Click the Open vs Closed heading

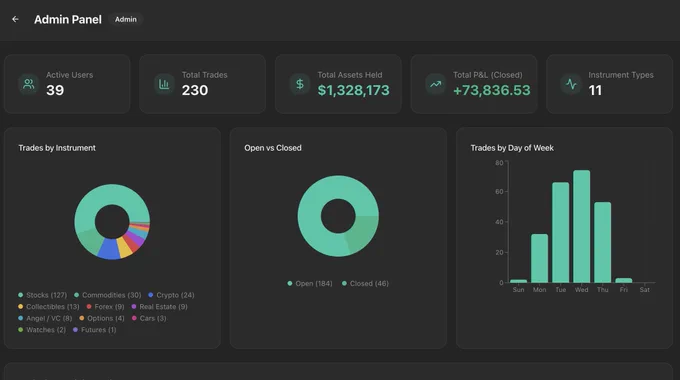coord(273,148)
